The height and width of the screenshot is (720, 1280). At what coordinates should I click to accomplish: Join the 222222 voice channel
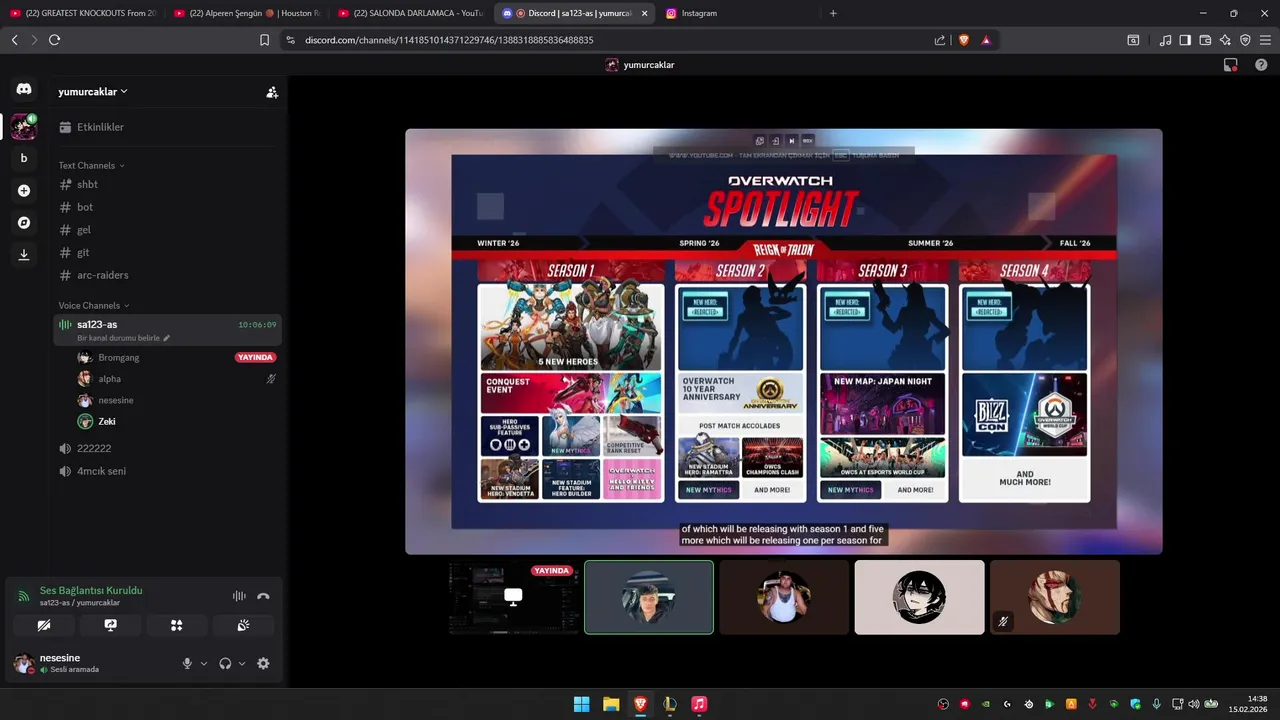point(168,448)
